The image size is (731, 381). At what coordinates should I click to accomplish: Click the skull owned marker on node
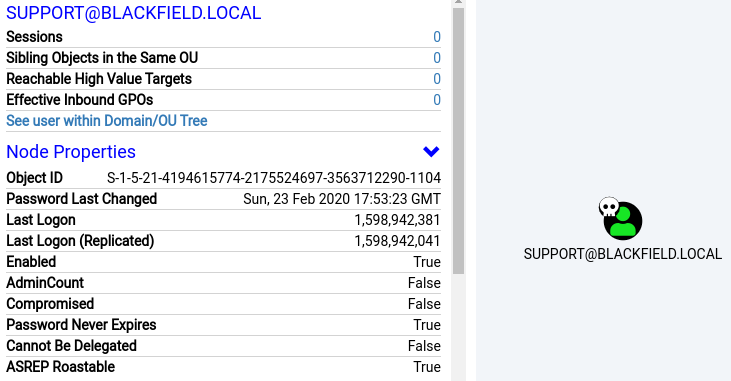click(x=609, y=207)
